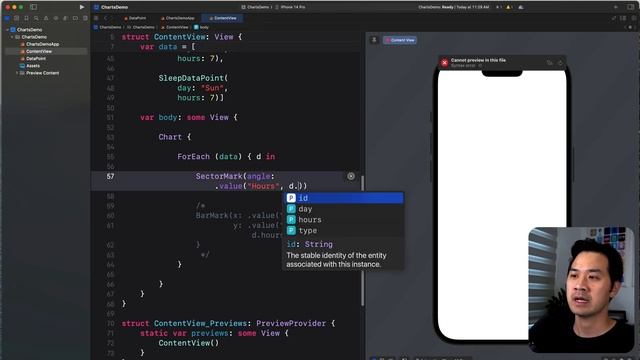Run the ChartsDemo project with the play button
The image size is (640, 360).
point(82,7)
